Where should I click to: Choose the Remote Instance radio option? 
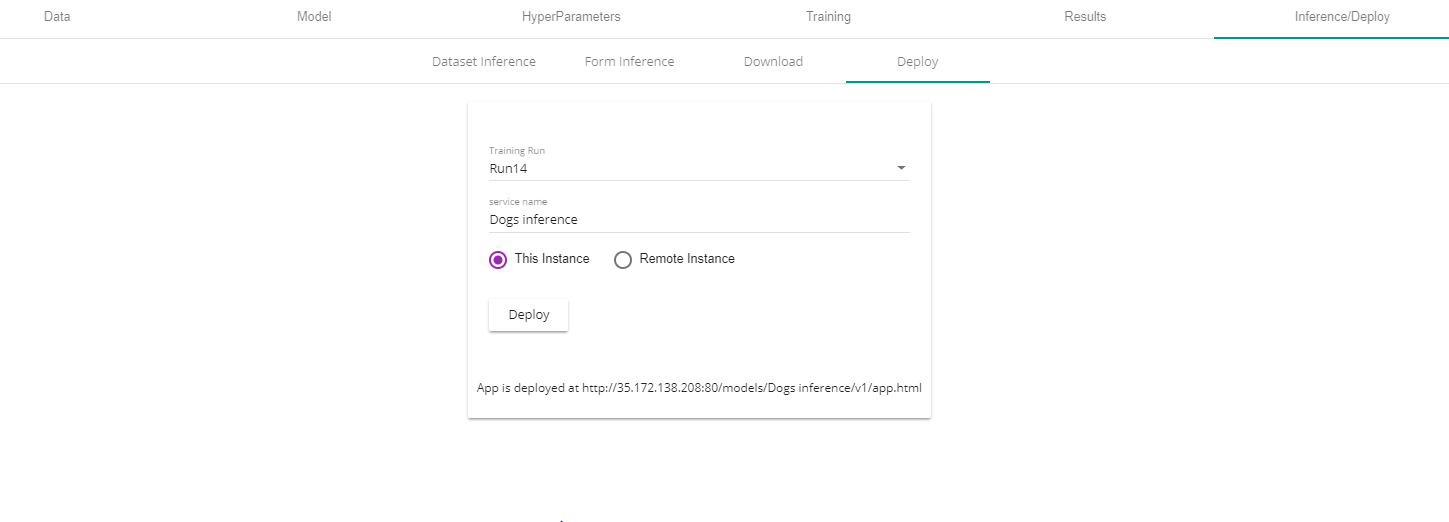coord(623,260)
